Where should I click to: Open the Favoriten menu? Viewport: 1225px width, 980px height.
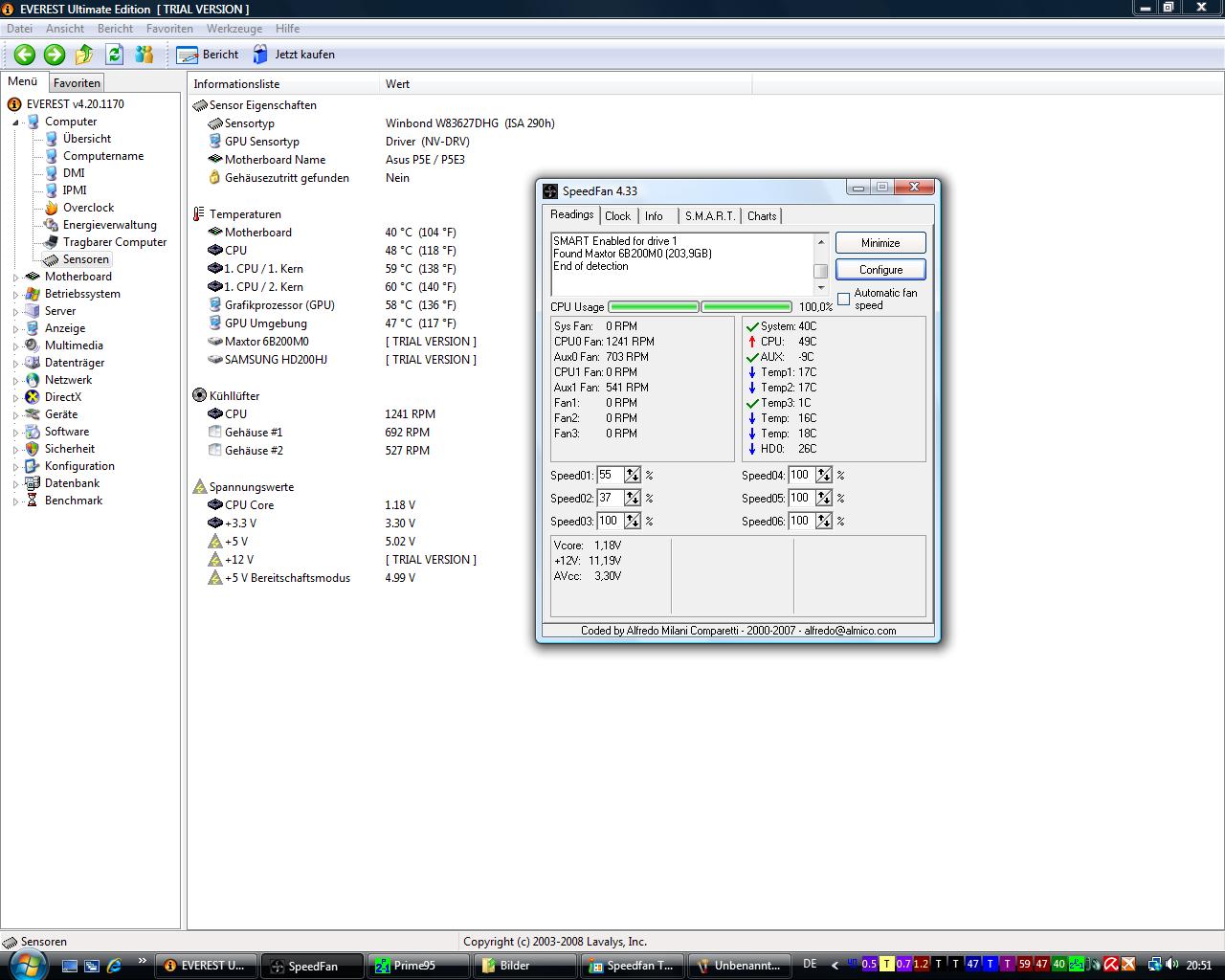169,29
